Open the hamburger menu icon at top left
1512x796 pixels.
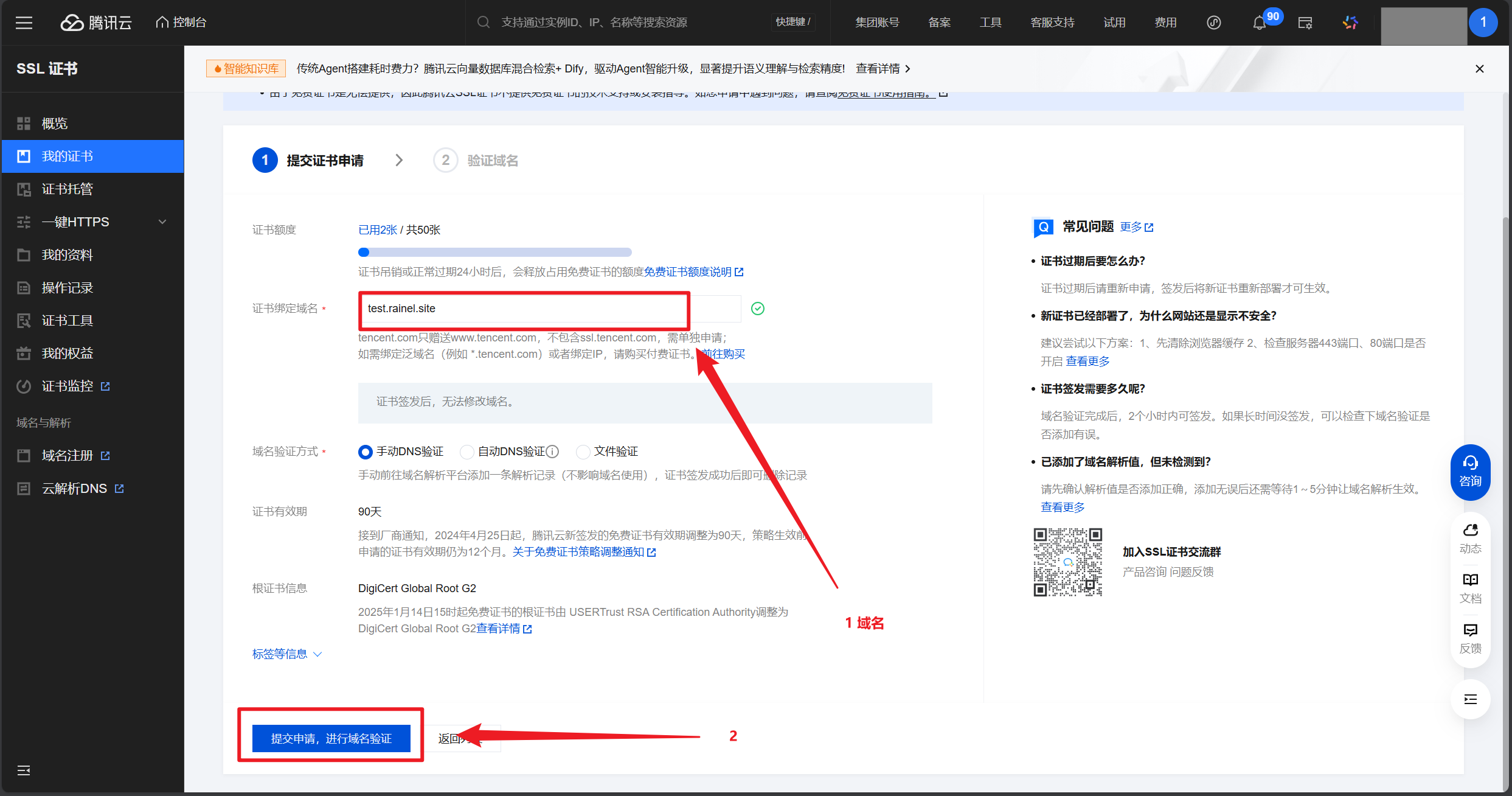[x=24, y=23]
